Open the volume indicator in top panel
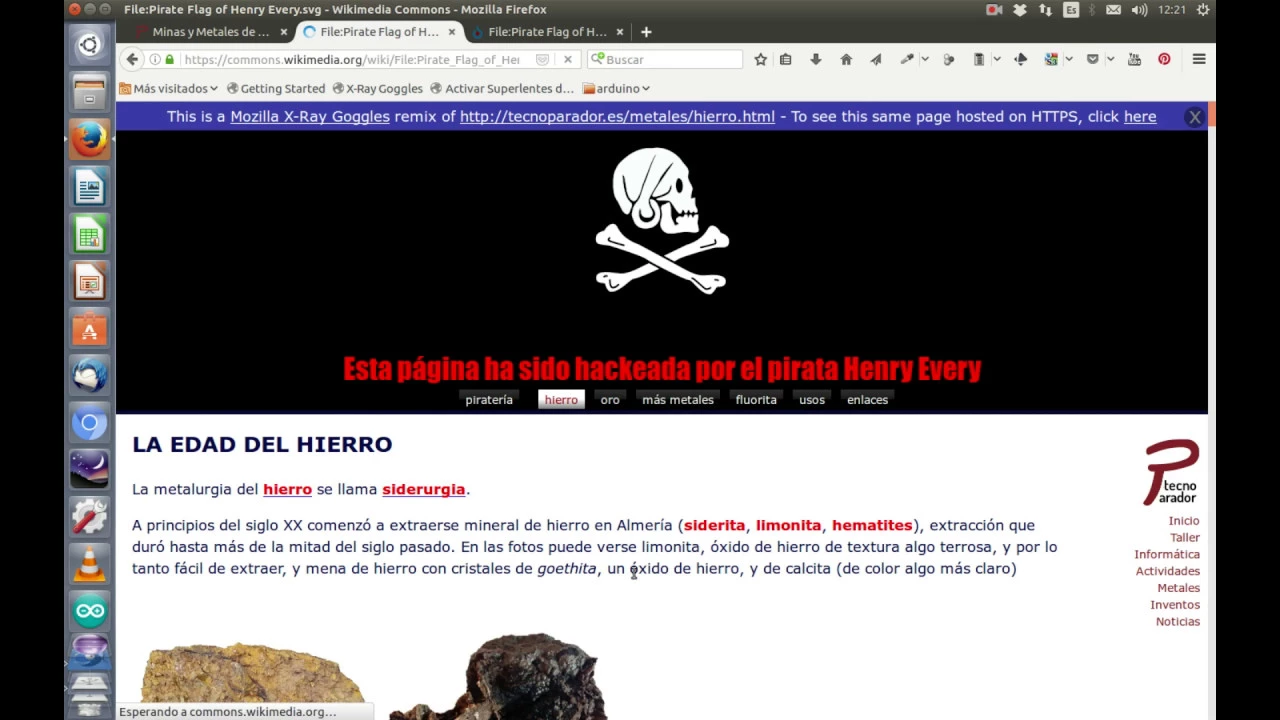 (x=1139, y=9)
